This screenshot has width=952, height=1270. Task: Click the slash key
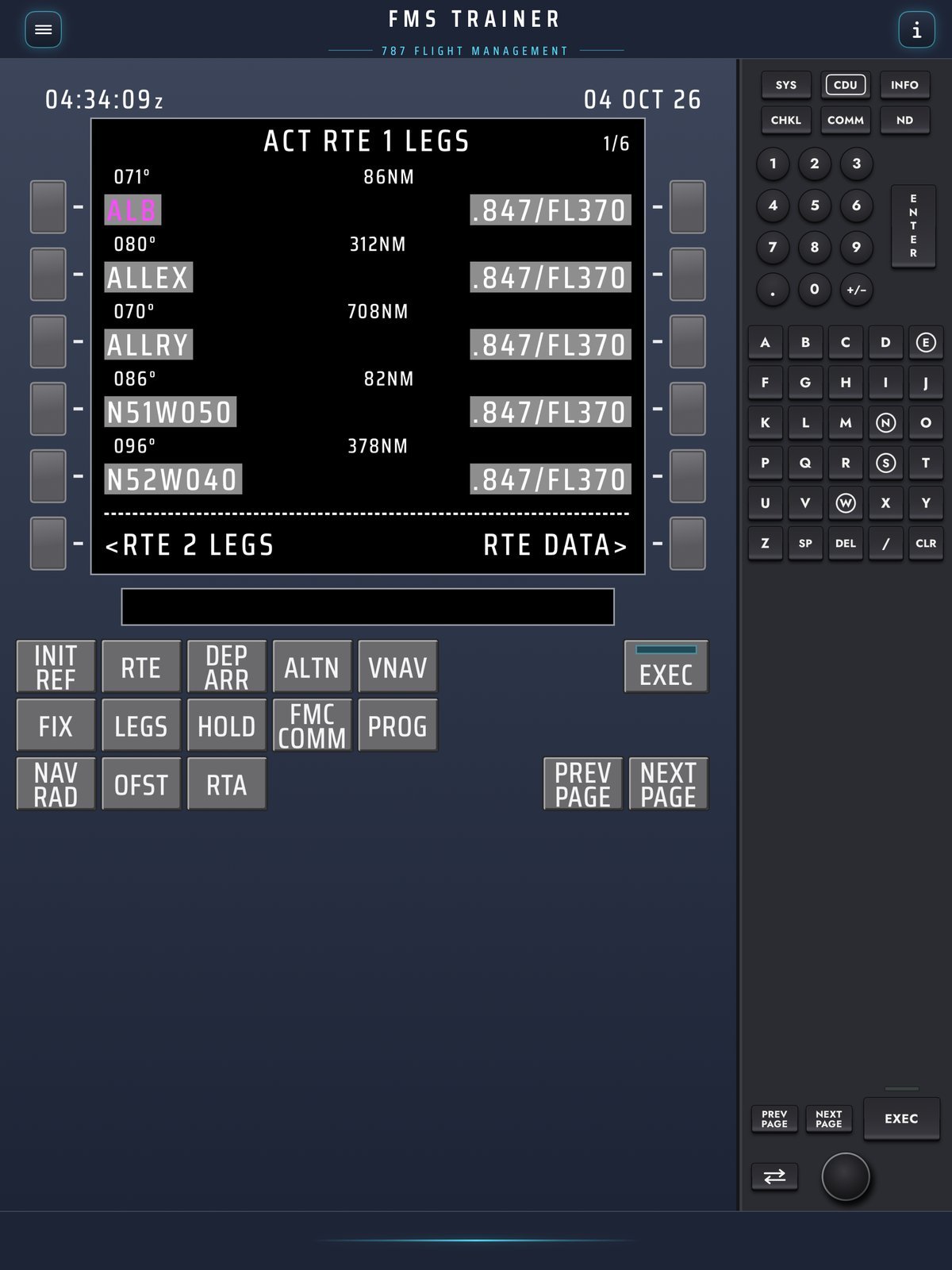[x=885, y=543]
